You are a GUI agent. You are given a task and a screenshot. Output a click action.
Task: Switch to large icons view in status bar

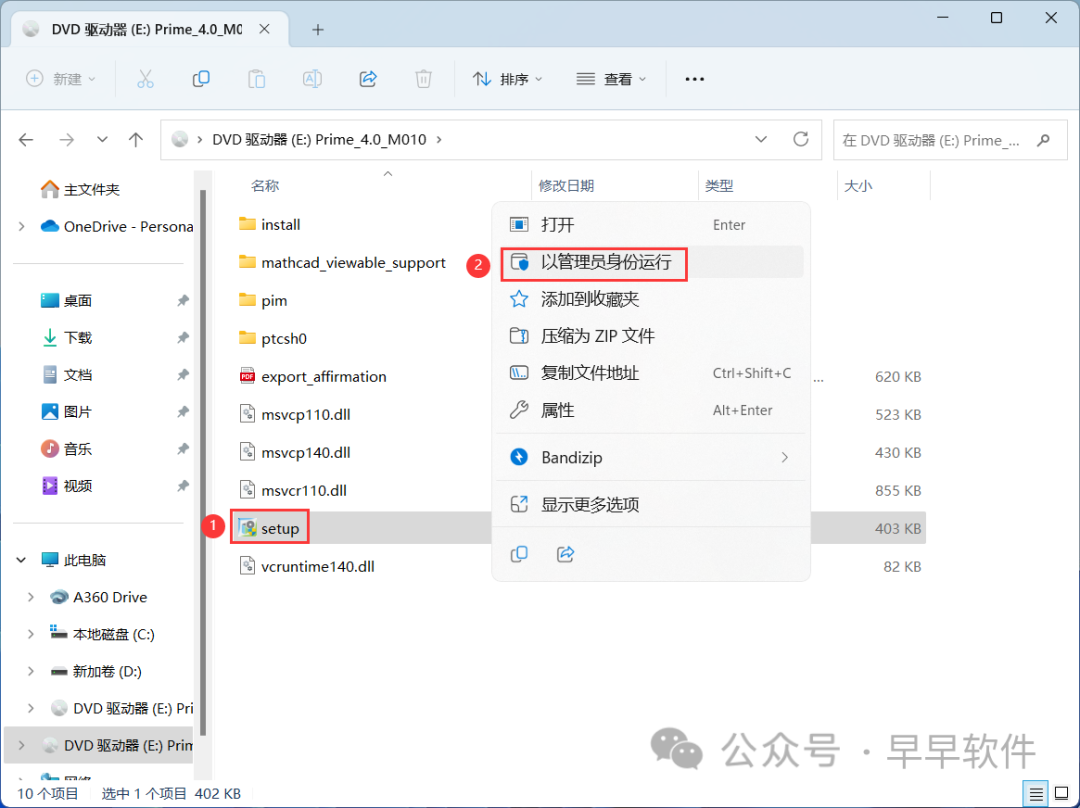(x=1061, y=794)
